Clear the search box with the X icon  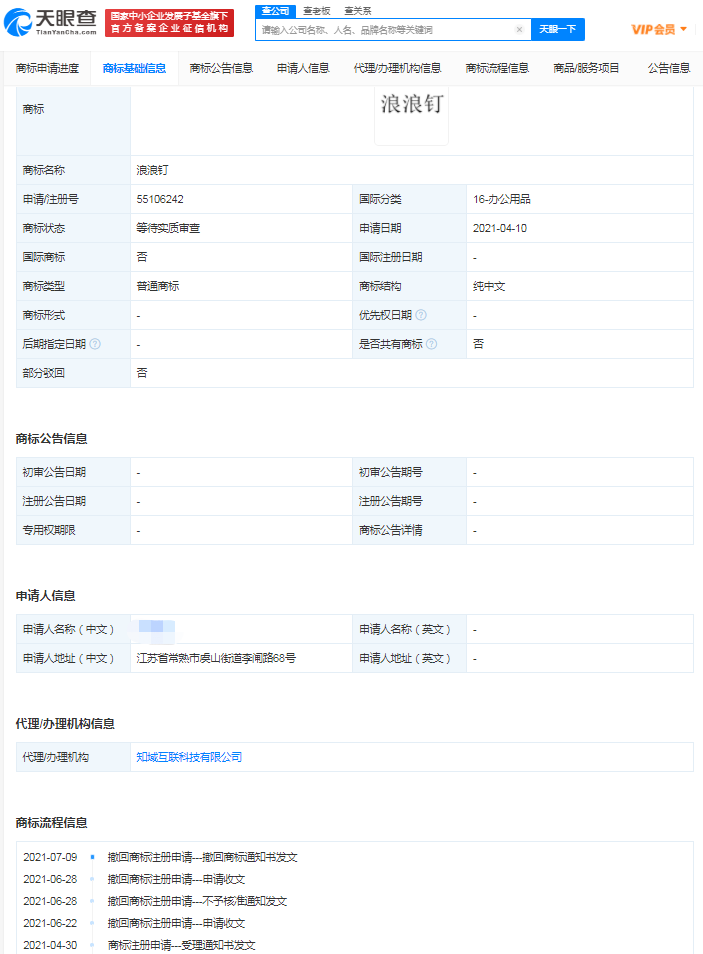point(519,29)
